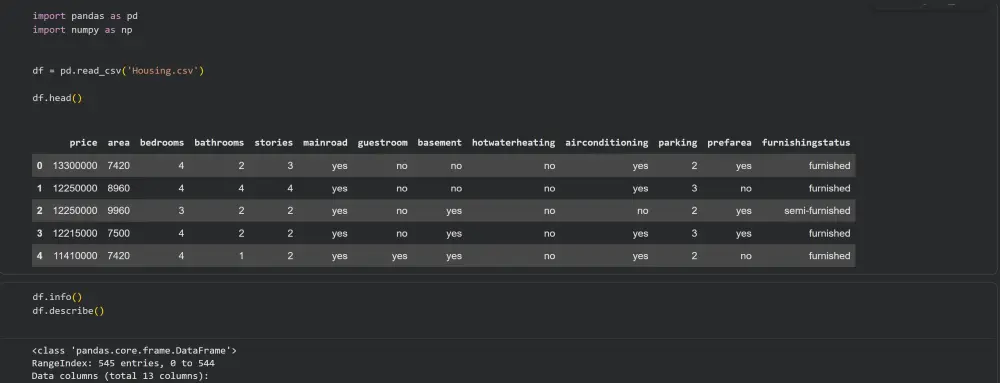
Task: Select the 'guestroom' column header
Action: [383, 143]
